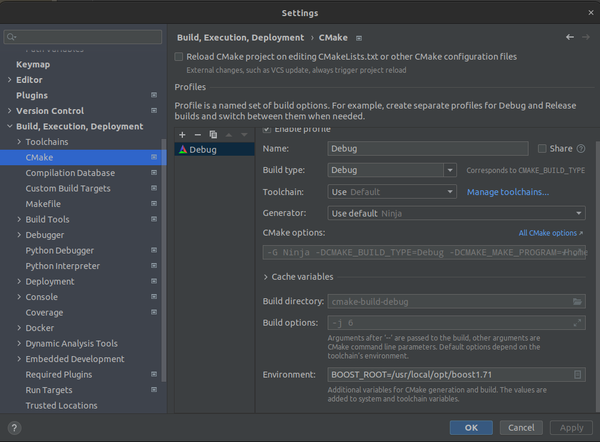
Task: Add a new CMake profile
Action: point(183,134)
